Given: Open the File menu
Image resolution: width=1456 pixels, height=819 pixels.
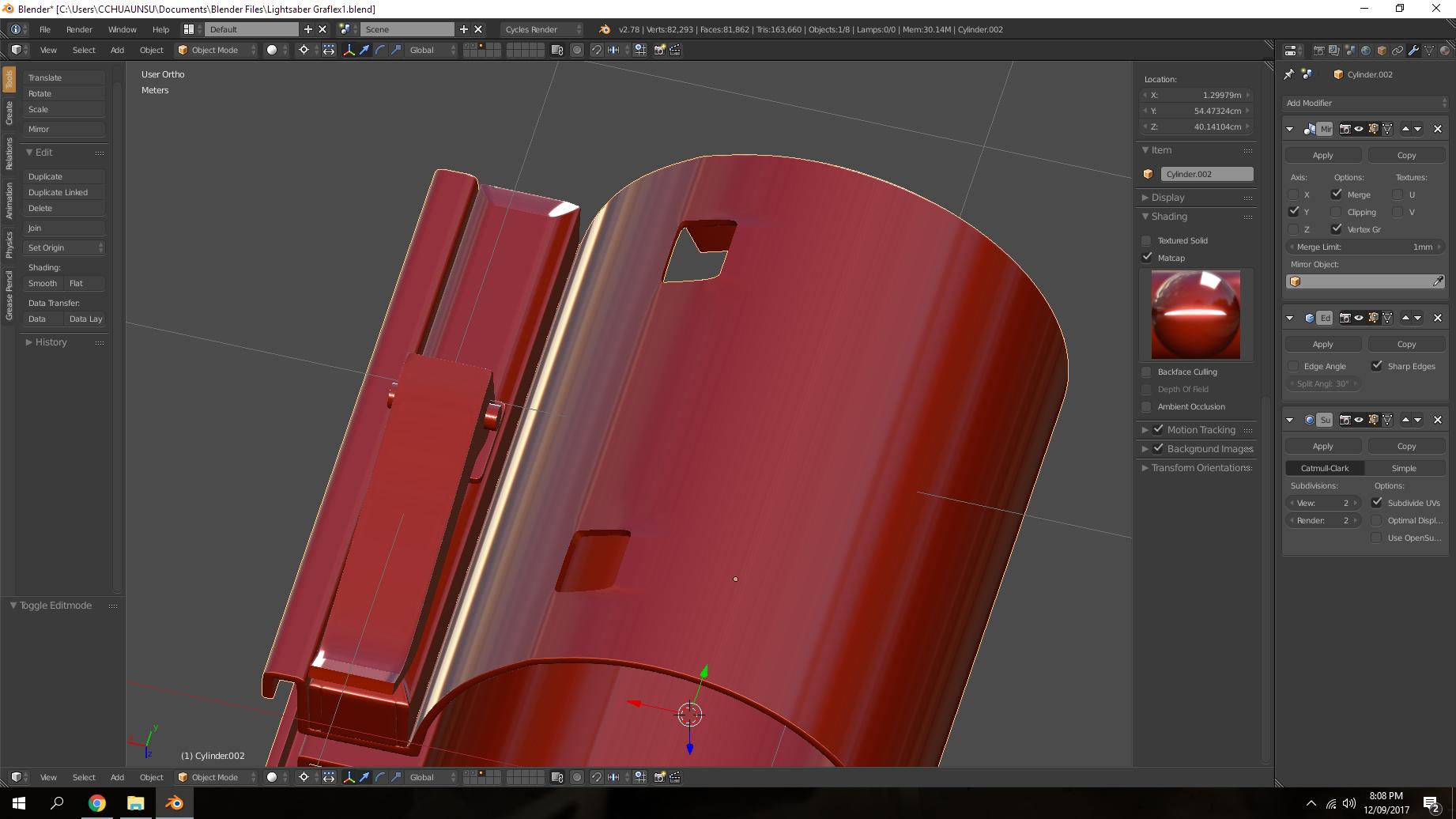Looking at the screenshot, I should pyautogui.click(x=45, y=29).
